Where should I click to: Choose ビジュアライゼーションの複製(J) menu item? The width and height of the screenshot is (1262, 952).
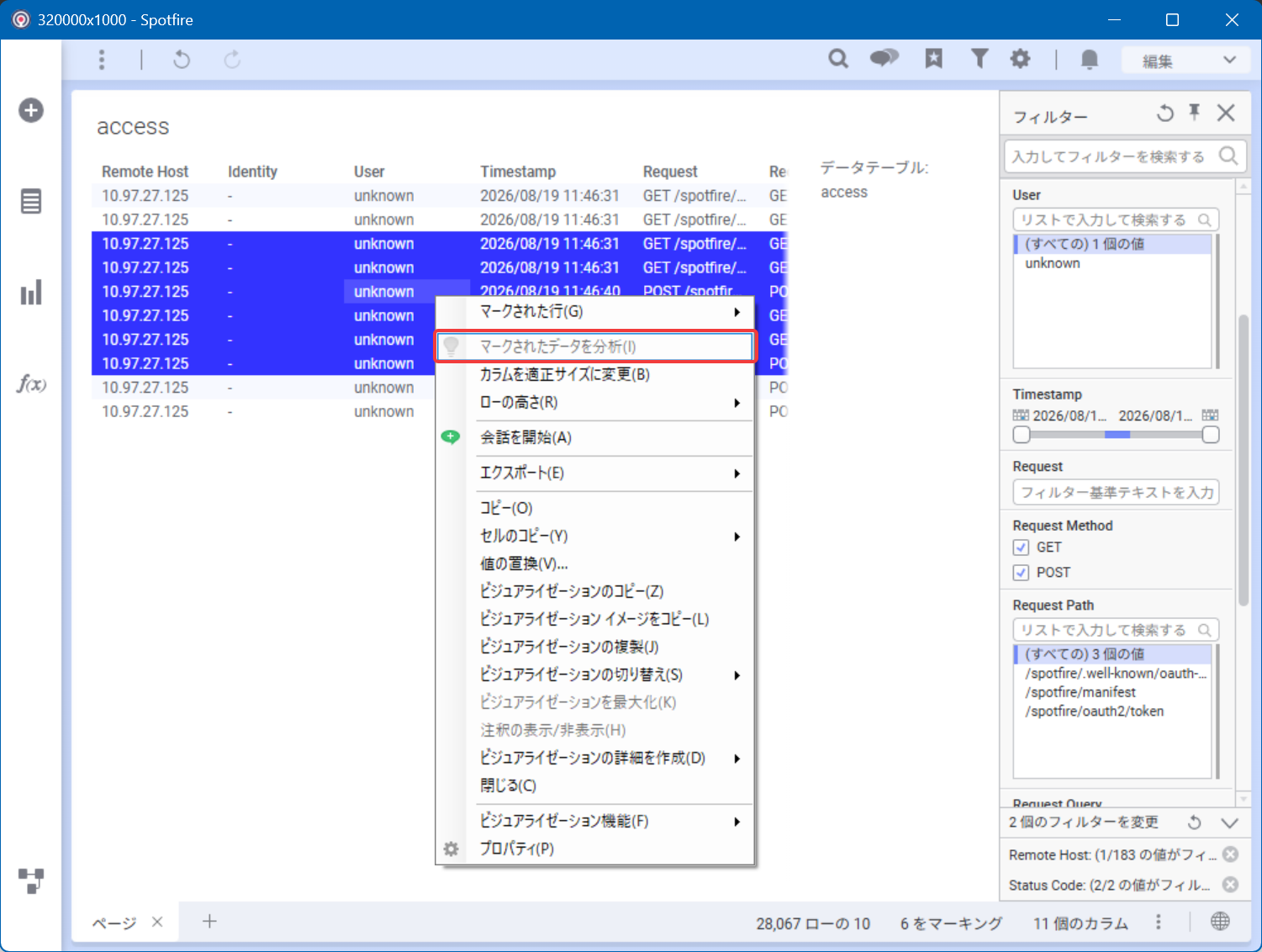click(x=594, y=647)
